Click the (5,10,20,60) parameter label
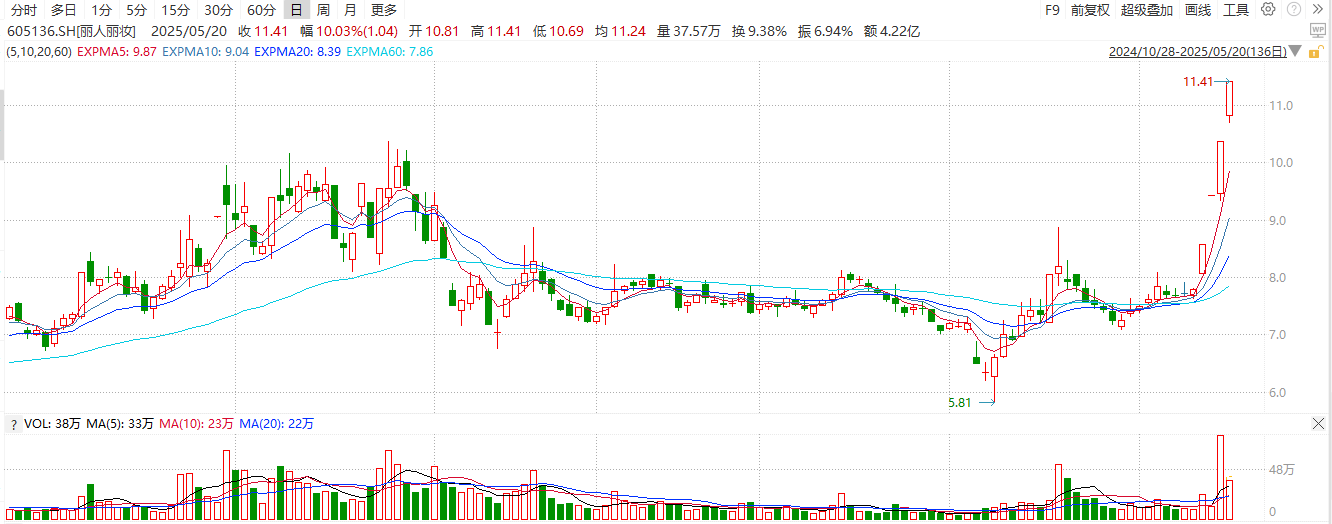 click(38, 51)
